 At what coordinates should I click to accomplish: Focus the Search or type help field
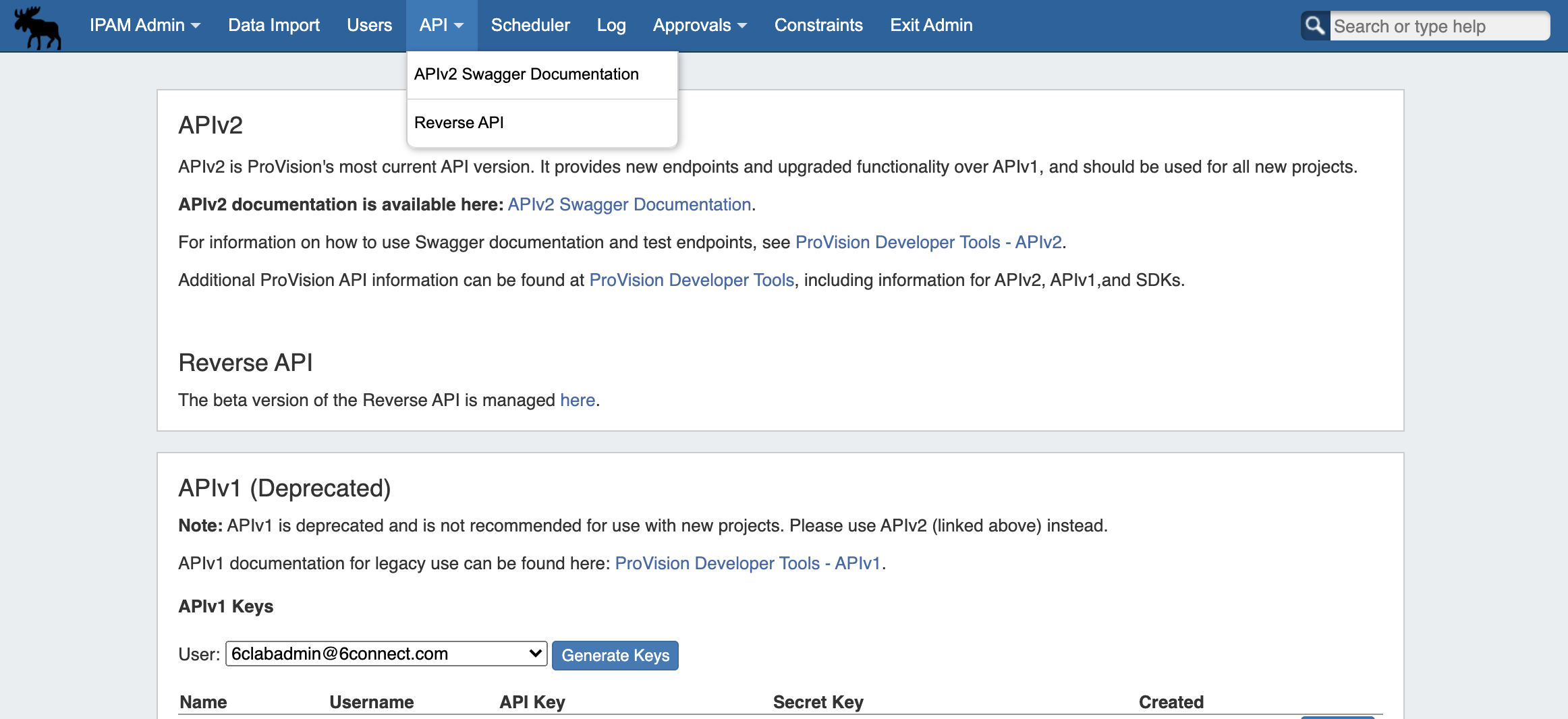(1438, 26)
